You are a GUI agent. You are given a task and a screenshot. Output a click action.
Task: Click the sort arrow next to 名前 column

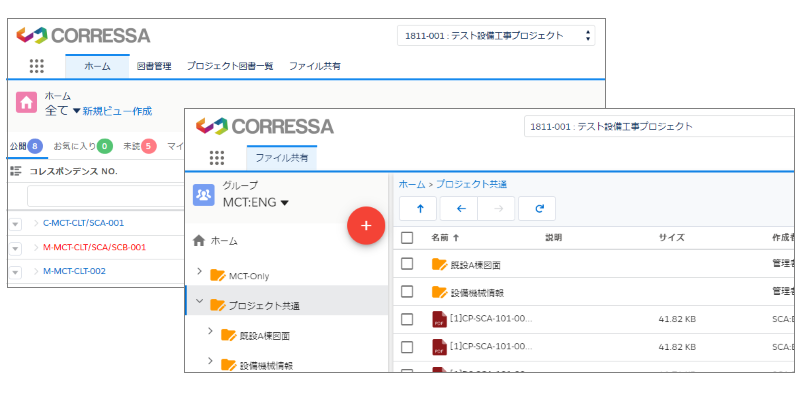[456, 238]
